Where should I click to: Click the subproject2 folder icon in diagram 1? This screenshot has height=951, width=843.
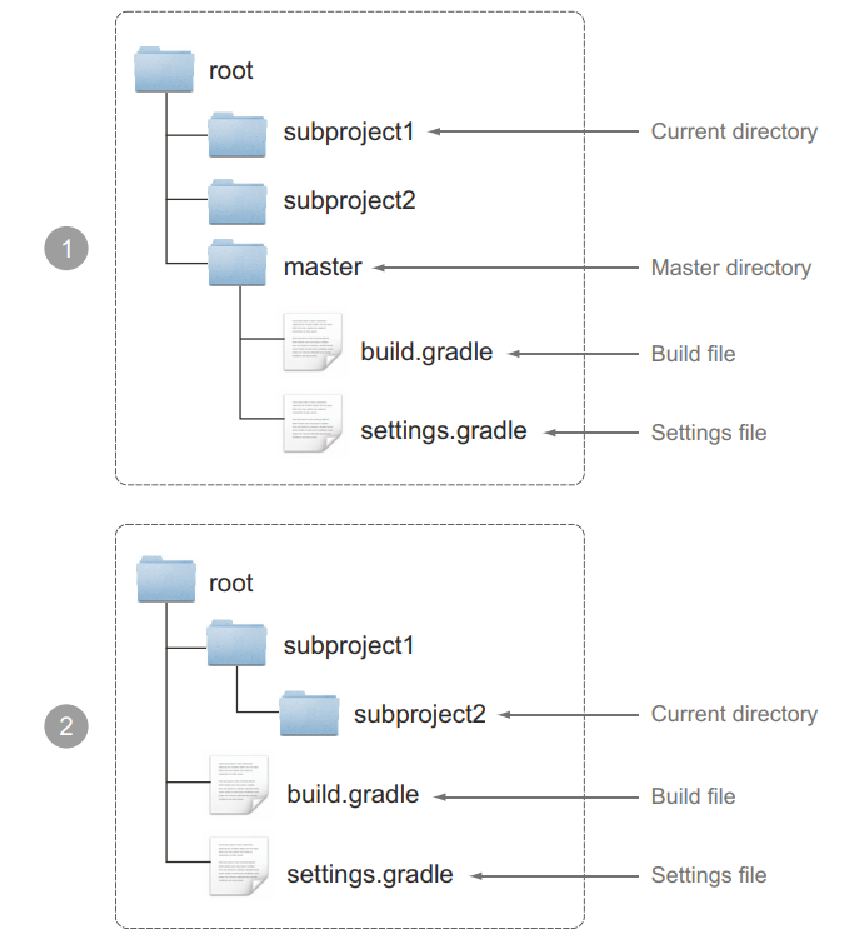pos(237,202)
